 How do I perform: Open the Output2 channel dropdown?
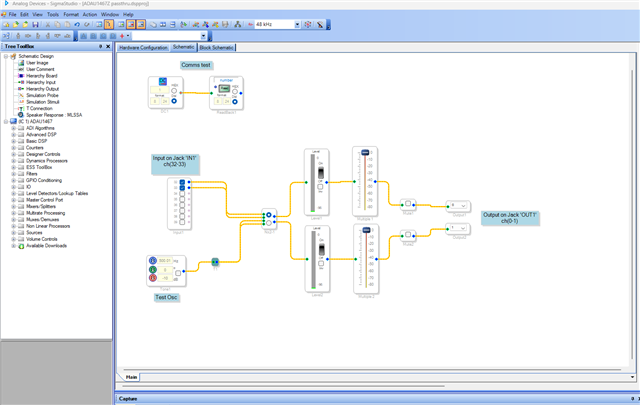click(x=463, y=228)
